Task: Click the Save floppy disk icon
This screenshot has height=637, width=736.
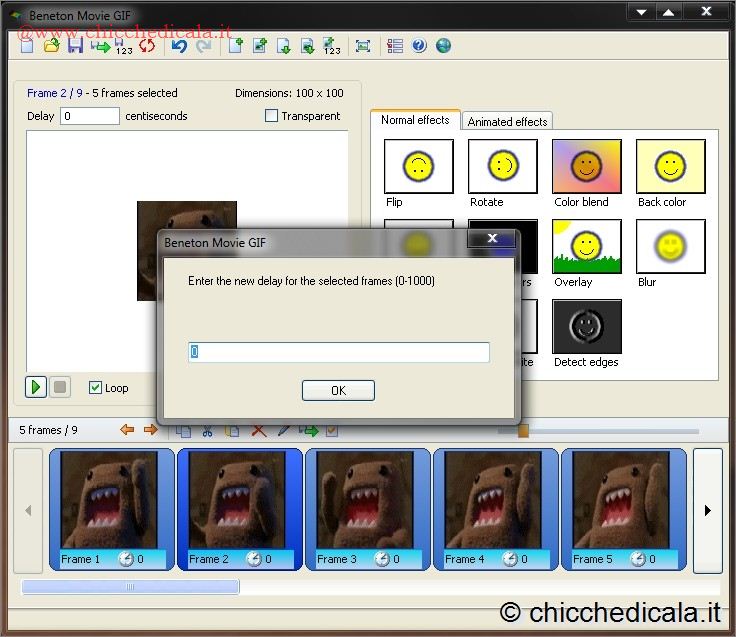Action: pyautogui.click(x=76, y=46)
